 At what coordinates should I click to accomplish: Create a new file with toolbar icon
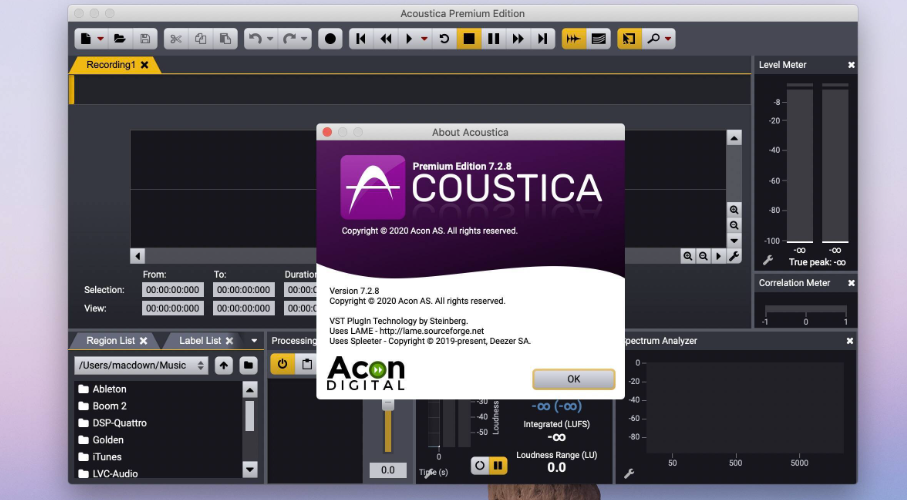coord(86,39)
